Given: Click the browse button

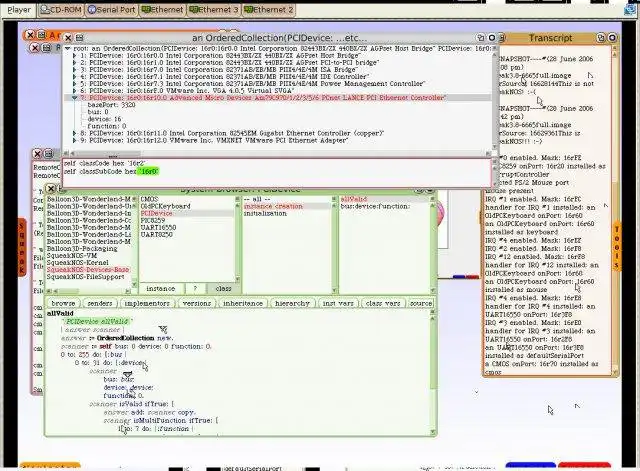Looking at the screenshot, I should pos(63,303).
